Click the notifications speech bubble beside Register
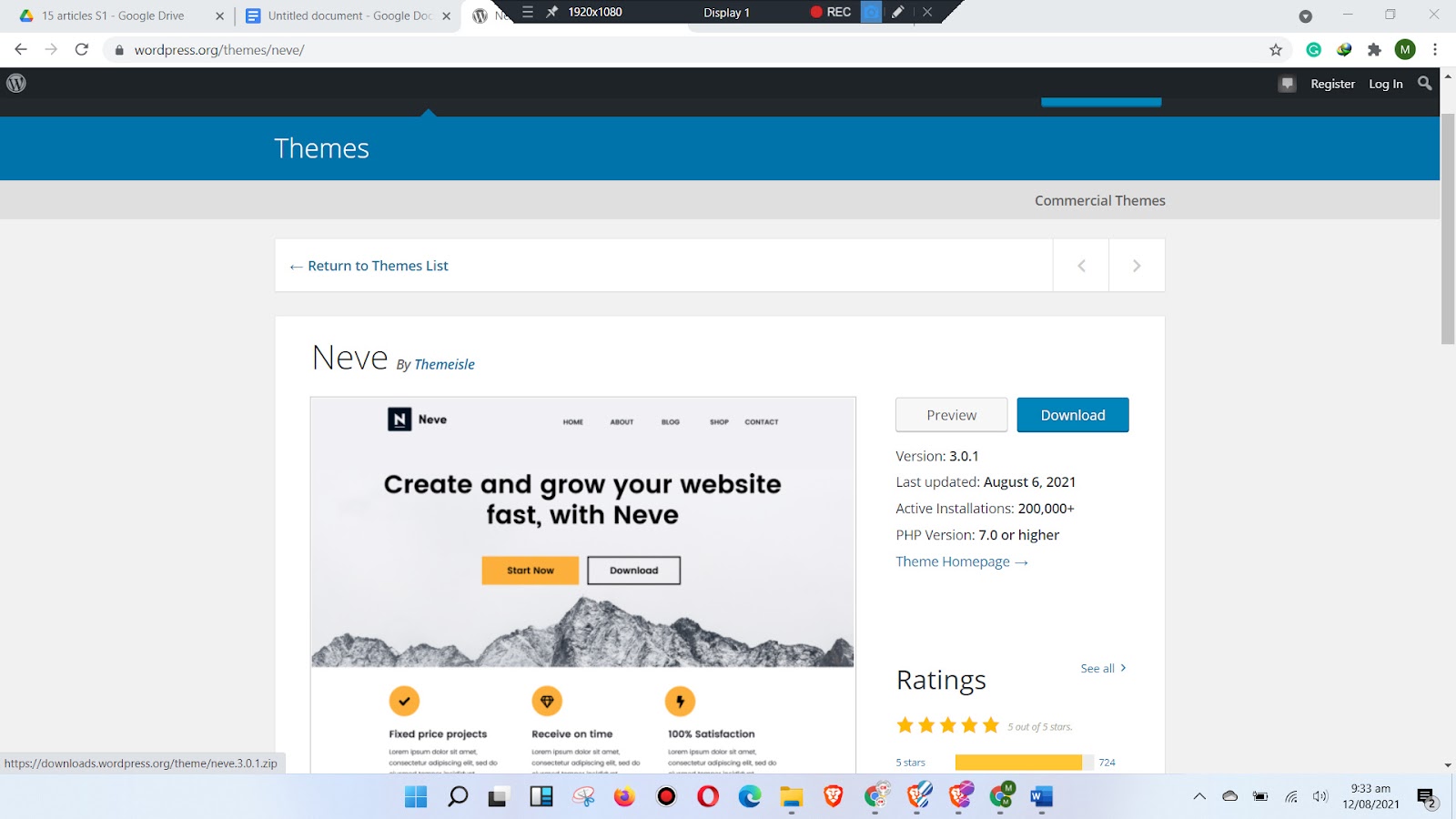This screenshot has width=1456, height=819. 1287,84
